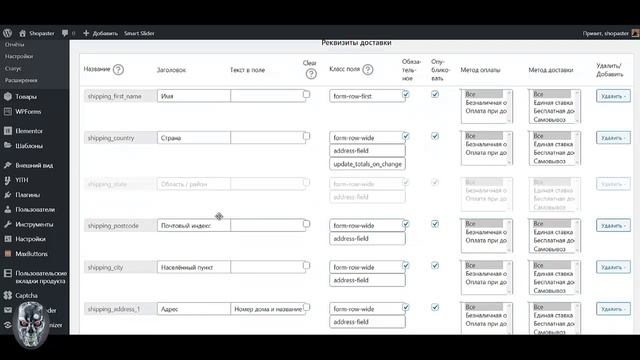Open Удалить dropdown for shipping_country
Screen dimensions: 640x360
pos(613,138)
